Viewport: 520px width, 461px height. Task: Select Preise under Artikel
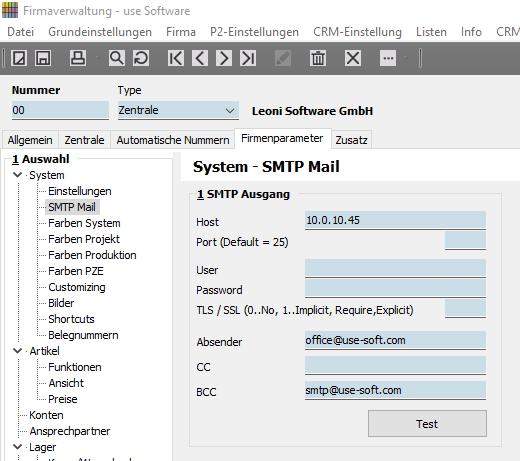tap(63, 399)
